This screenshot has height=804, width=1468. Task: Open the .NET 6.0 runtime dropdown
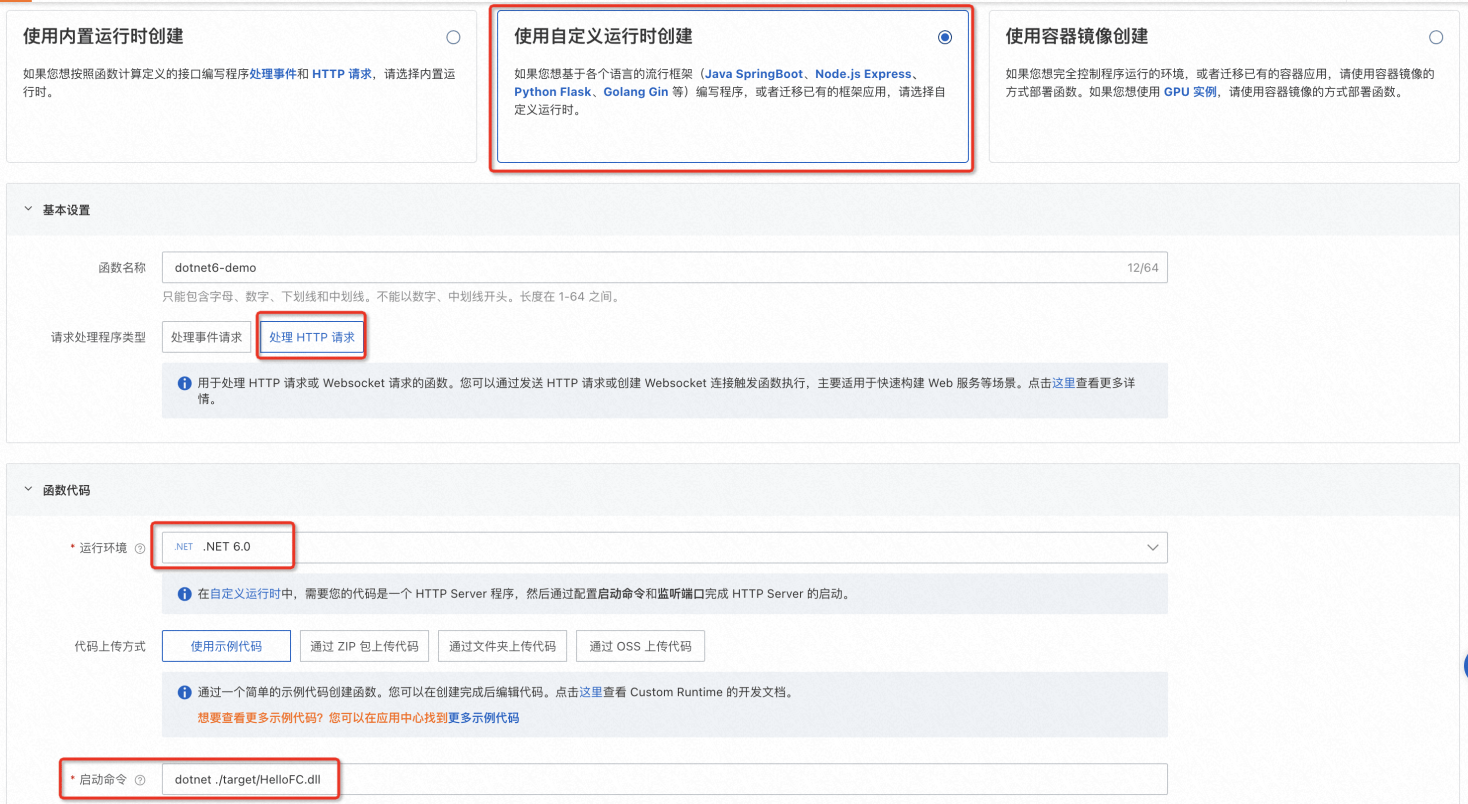pos(664,547)
